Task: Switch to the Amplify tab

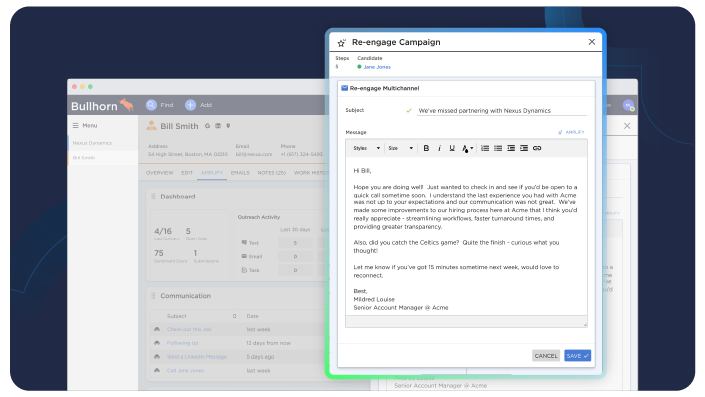Action: click(212, 173)
